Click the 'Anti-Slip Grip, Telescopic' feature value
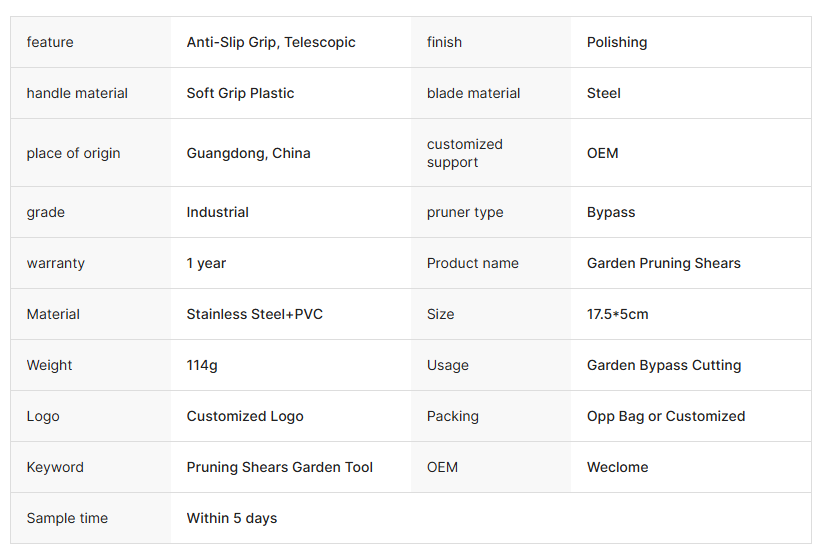 271,42
